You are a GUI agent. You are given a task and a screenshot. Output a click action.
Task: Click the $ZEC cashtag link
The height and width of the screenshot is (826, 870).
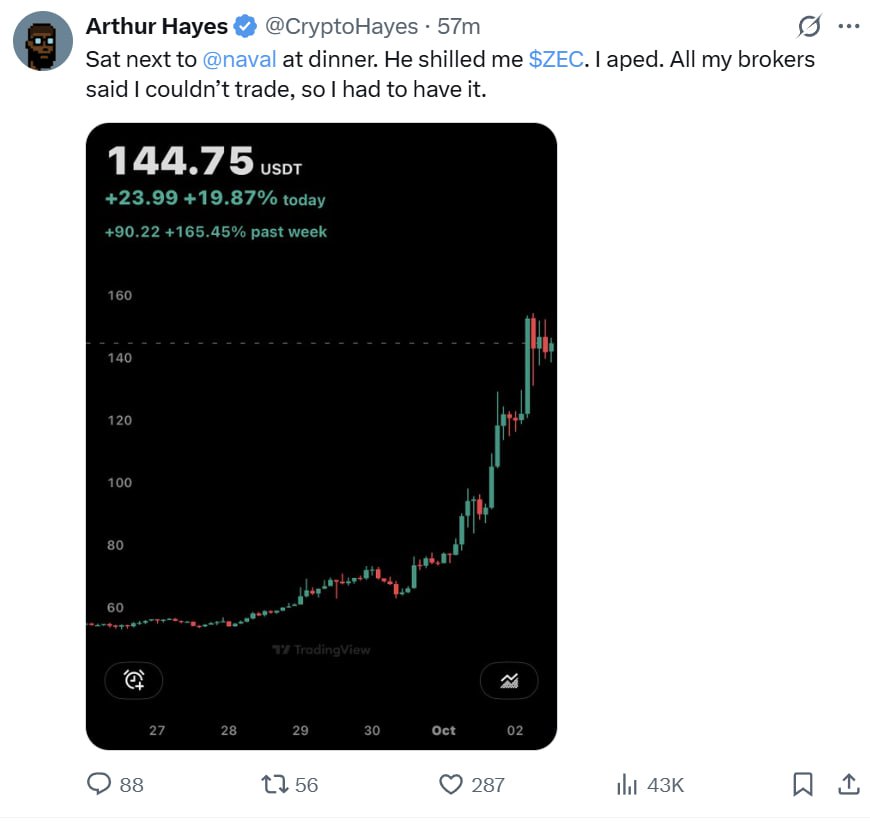point(555,59)
